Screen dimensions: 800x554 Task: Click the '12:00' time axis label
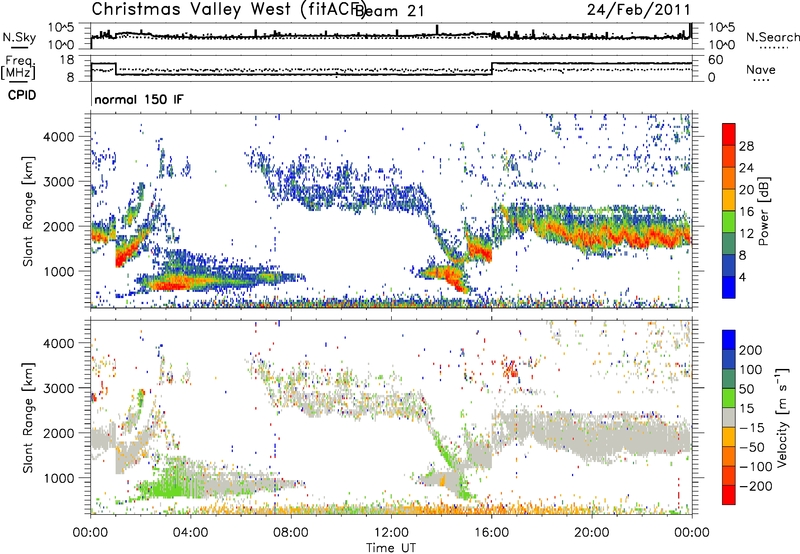(391, 533)
